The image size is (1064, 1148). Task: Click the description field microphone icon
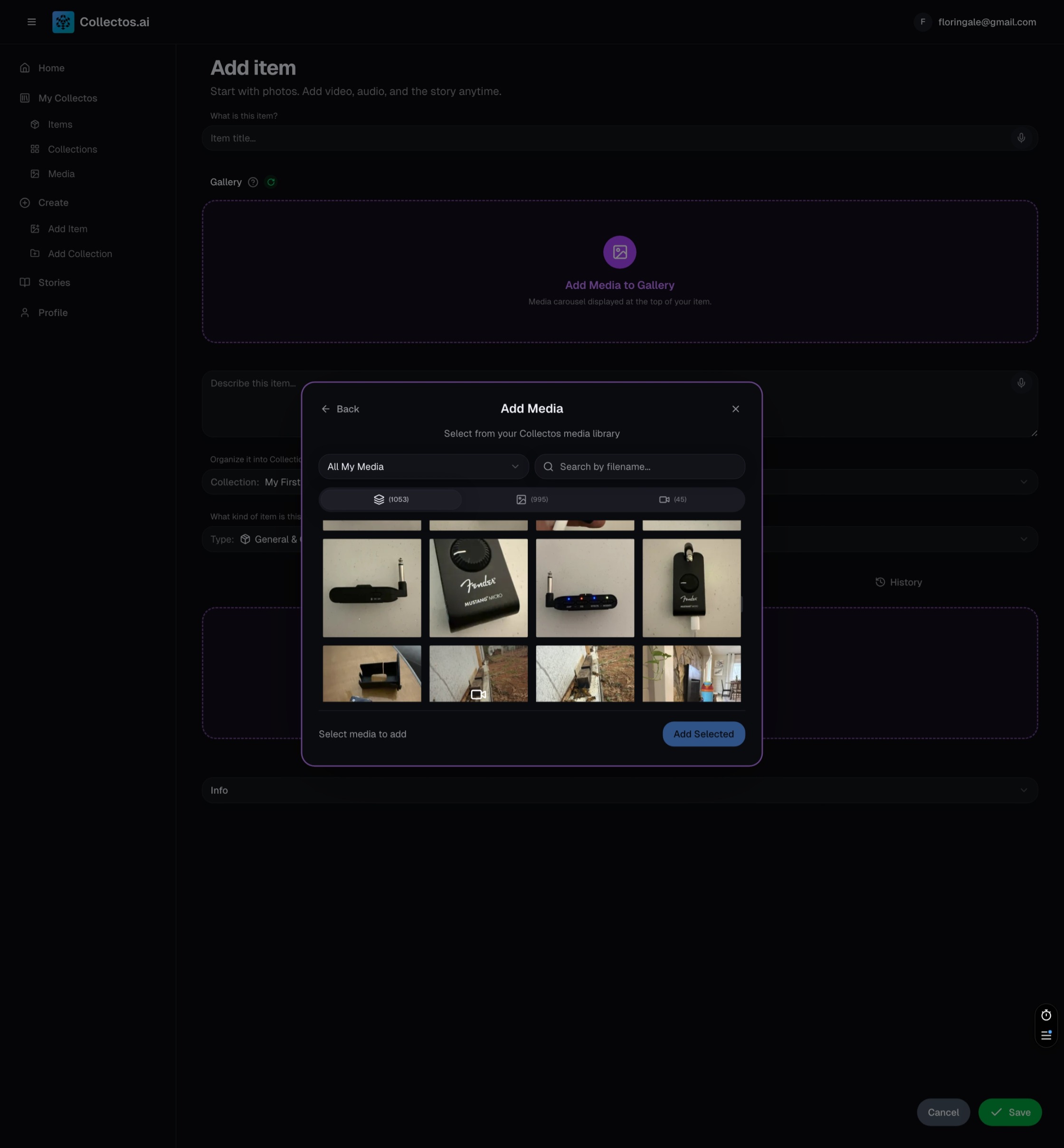[1021, 383]
